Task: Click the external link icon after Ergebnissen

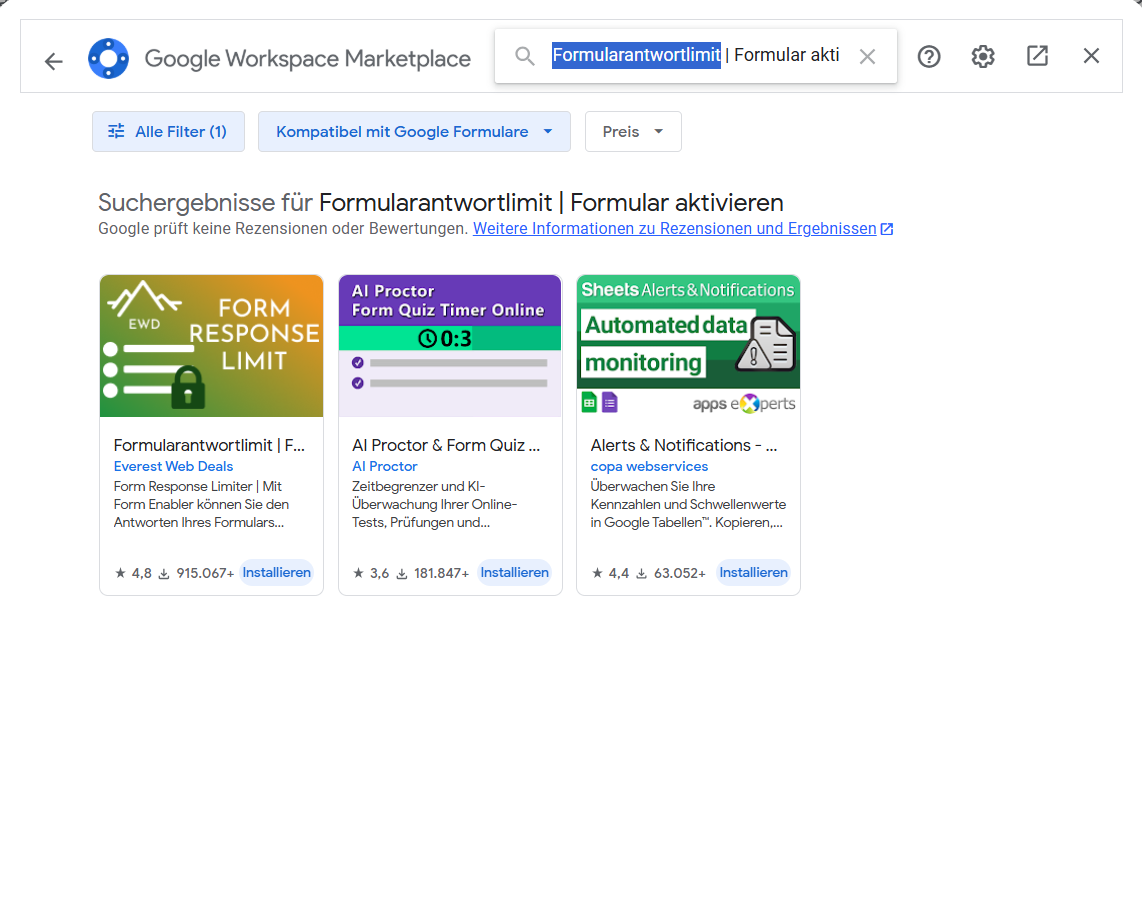Action: pyautogui.click(x=886, y=228)
